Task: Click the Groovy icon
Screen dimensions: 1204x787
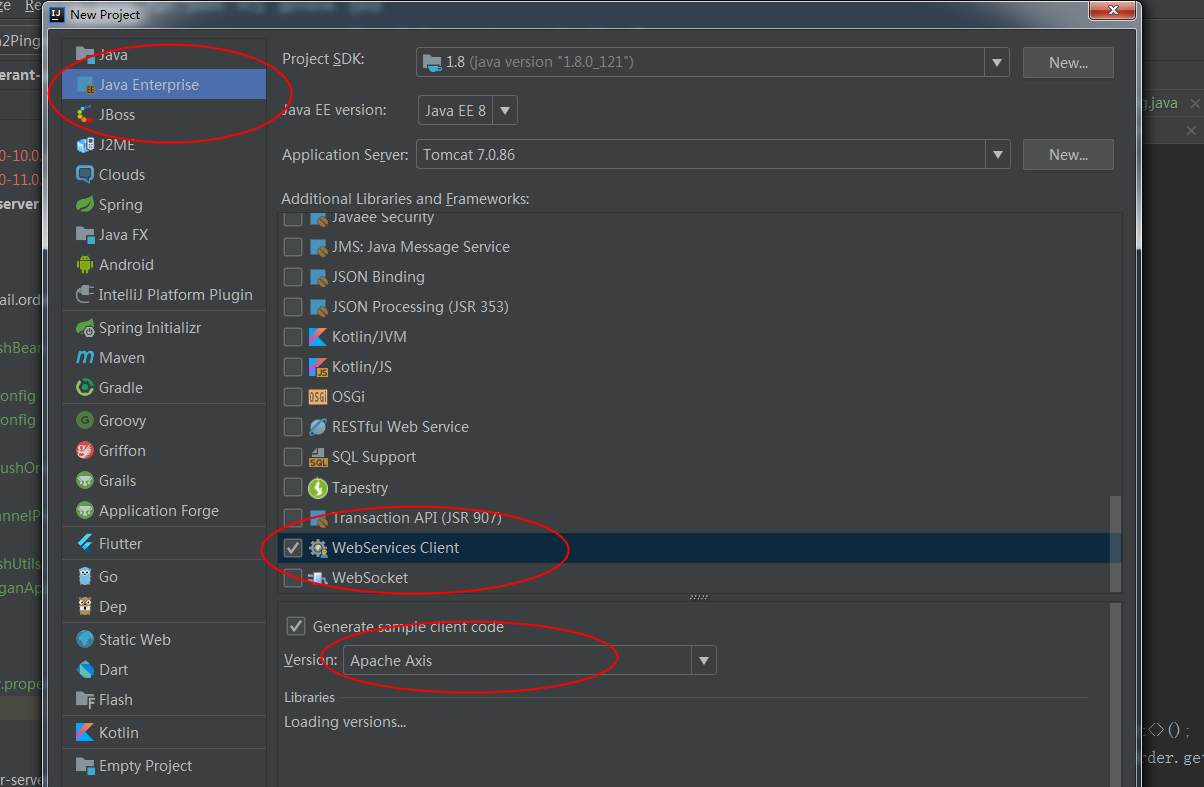Action: click(85, 421)
